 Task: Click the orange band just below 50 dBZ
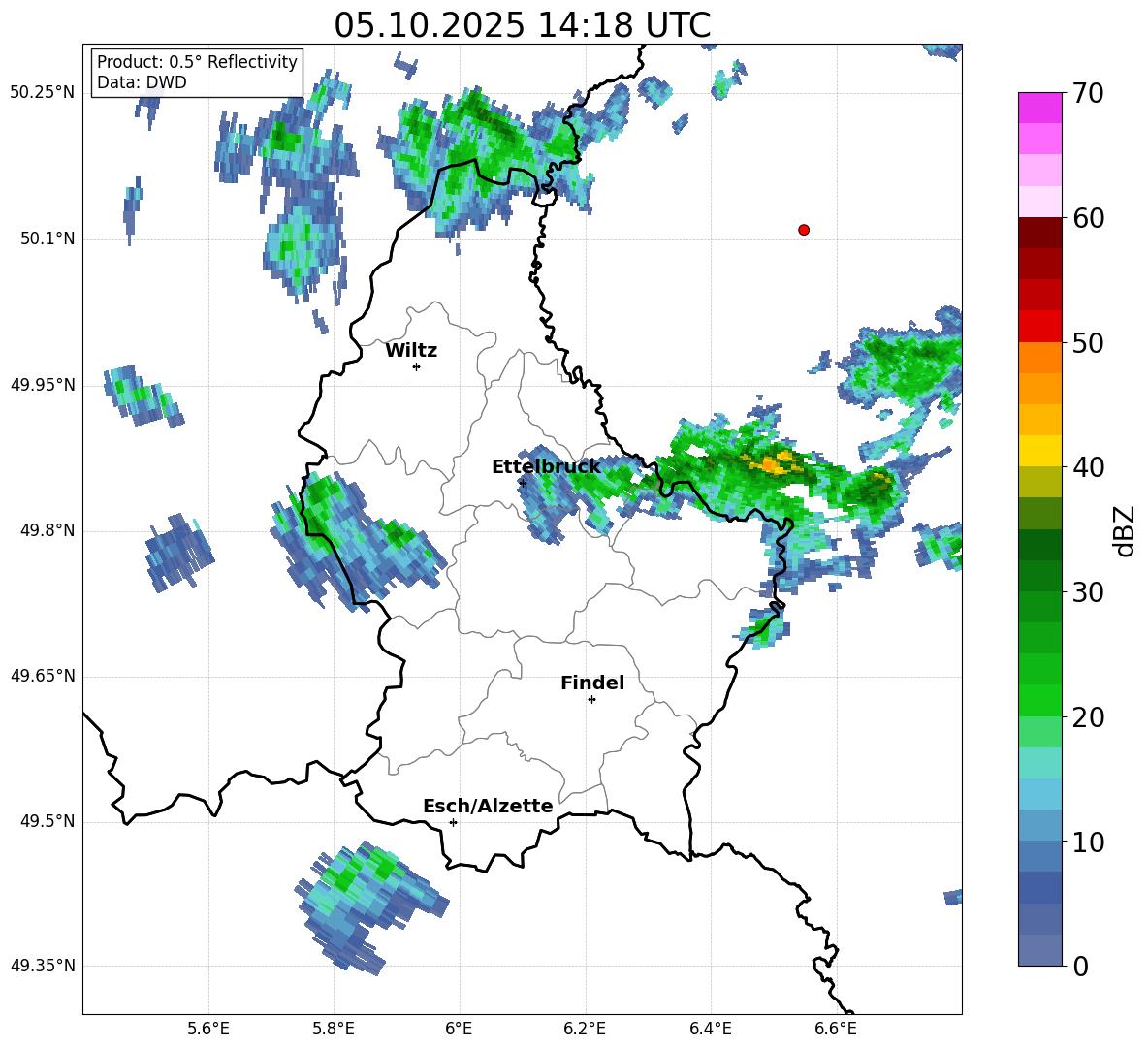1039,358
